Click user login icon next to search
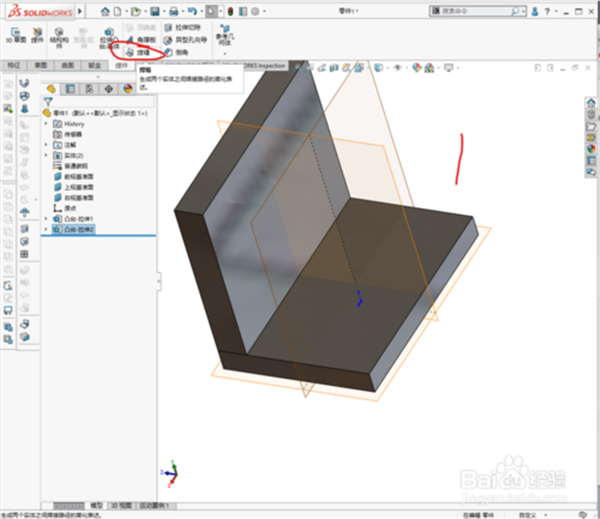Image resolution: width=600 pixels, height=519 pixels. point(535,11)
